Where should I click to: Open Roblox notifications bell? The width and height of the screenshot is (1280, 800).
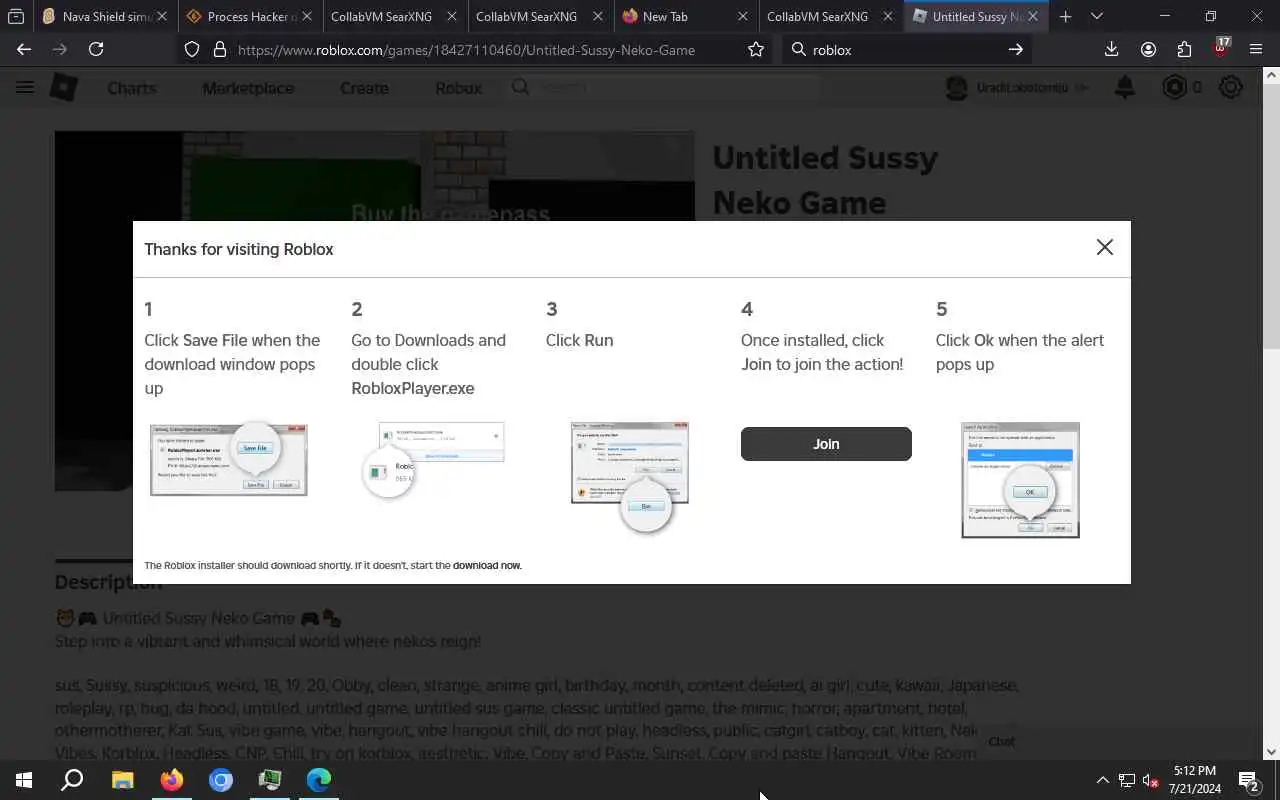1125,87
